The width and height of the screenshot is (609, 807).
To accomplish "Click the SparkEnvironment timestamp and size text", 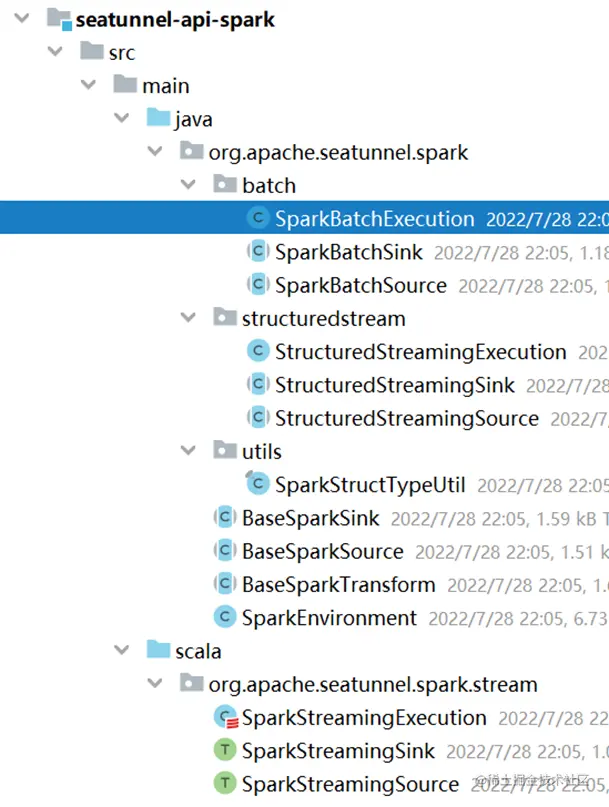I will [518, 619].
